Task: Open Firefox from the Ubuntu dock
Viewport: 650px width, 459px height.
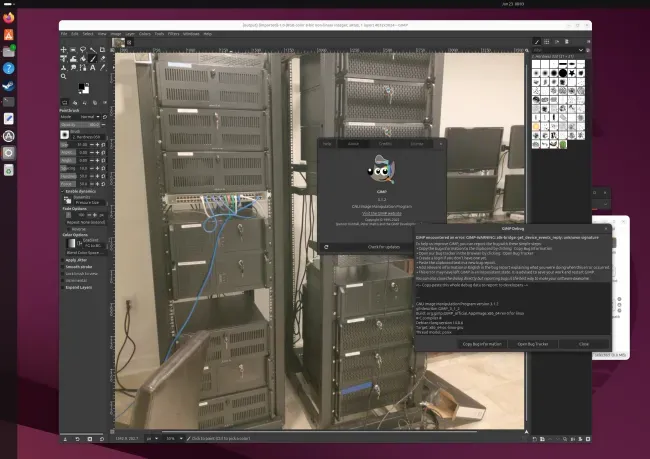Action: 9,17
